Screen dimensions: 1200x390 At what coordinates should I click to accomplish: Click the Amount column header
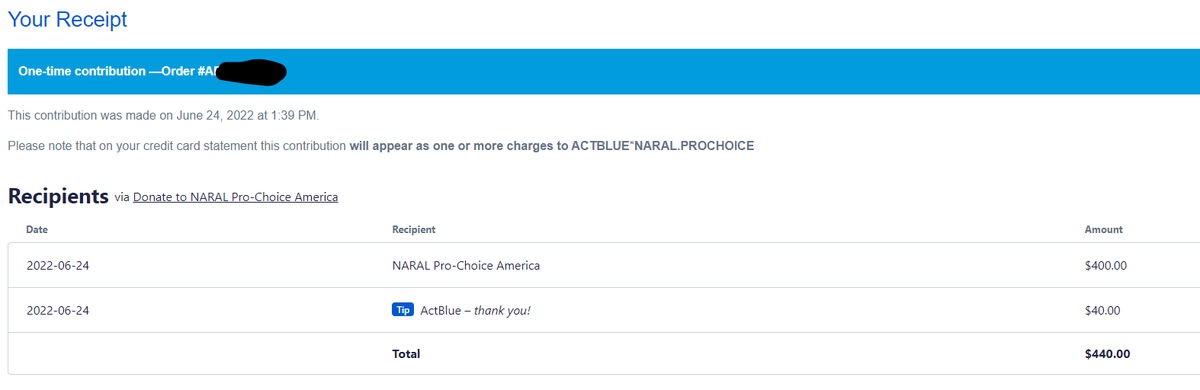(1104, 230)
